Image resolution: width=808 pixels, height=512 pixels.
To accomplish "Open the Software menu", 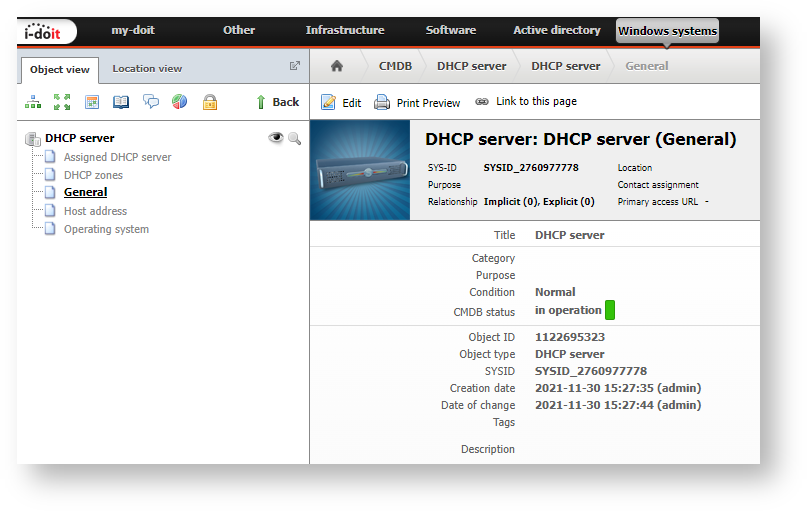I will [x=450, y=30].
